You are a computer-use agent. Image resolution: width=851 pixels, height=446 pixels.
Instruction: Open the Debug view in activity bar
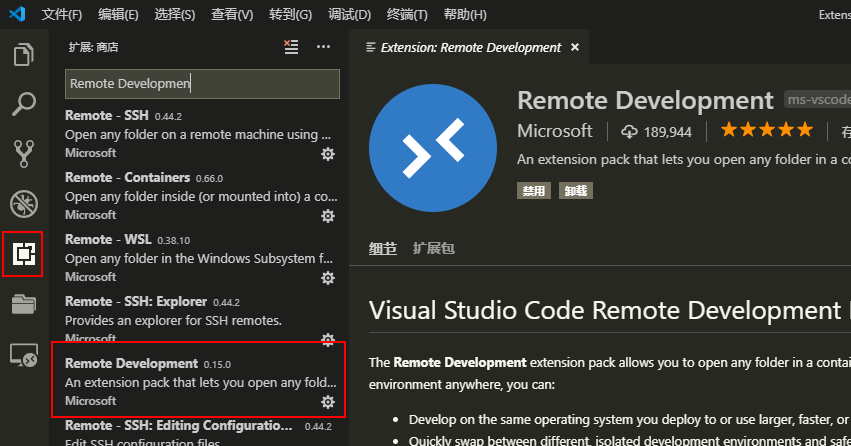pos(24,203)
